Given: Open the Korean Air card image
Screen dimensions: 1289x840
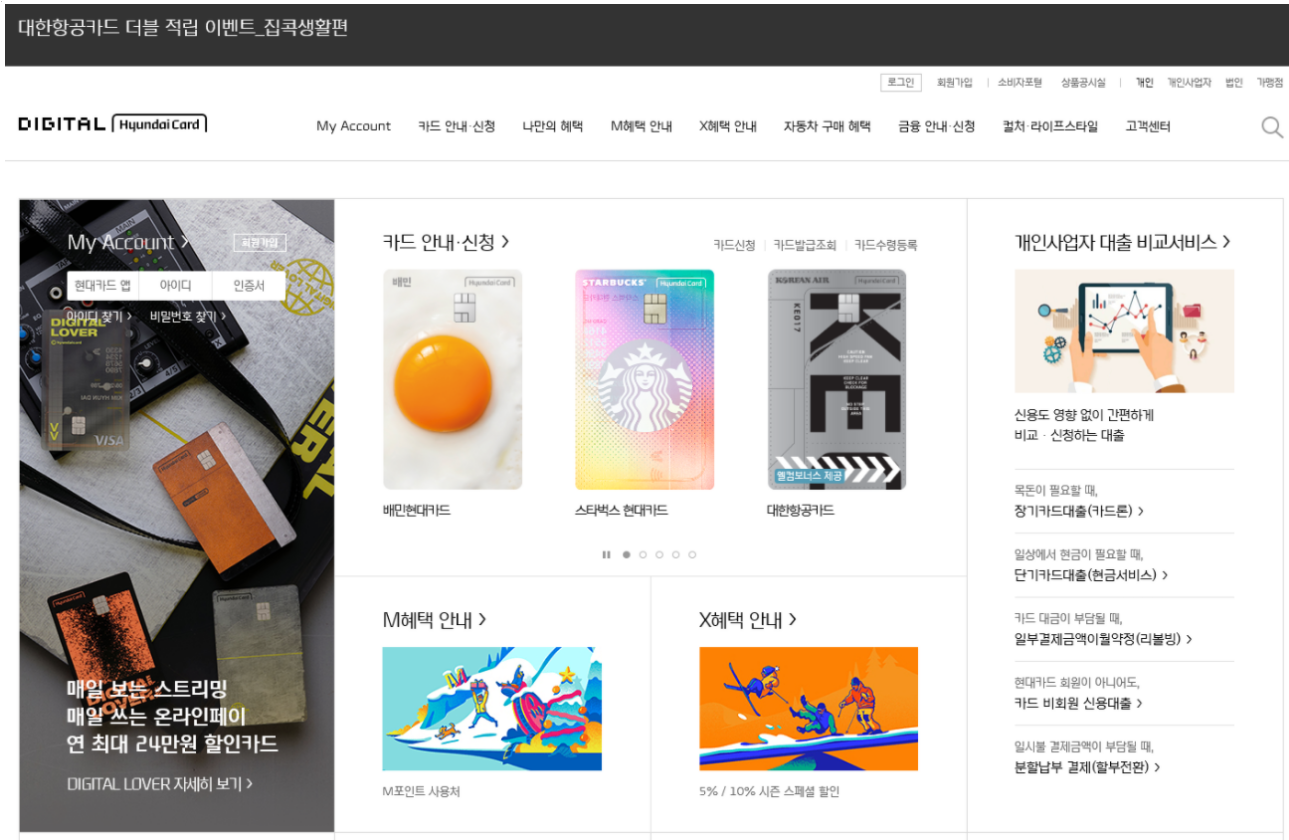Looking at the screenshot, I should click(837, 379).
